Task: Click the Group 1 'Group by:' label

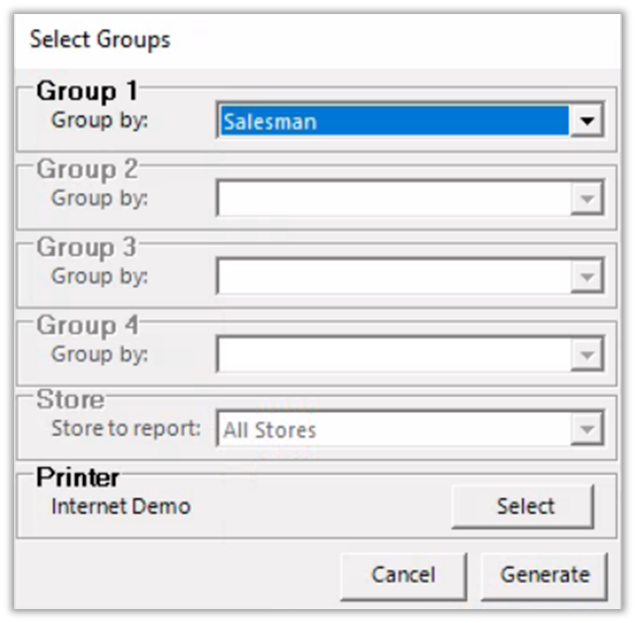Action: 99,121
